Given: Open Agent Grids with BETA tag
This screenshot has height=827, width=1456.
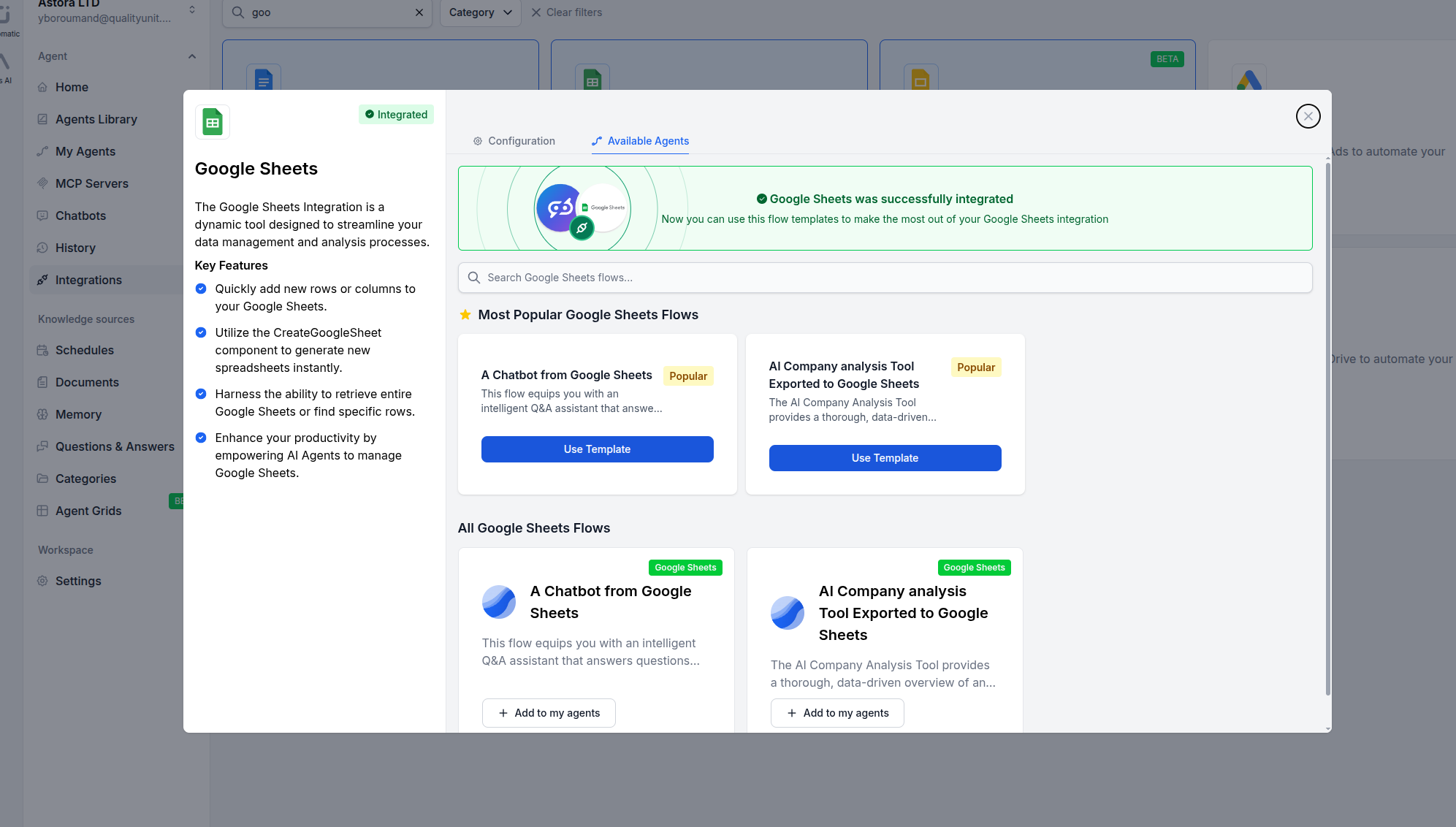Looking at the screenshot, I should coord(88,511).
